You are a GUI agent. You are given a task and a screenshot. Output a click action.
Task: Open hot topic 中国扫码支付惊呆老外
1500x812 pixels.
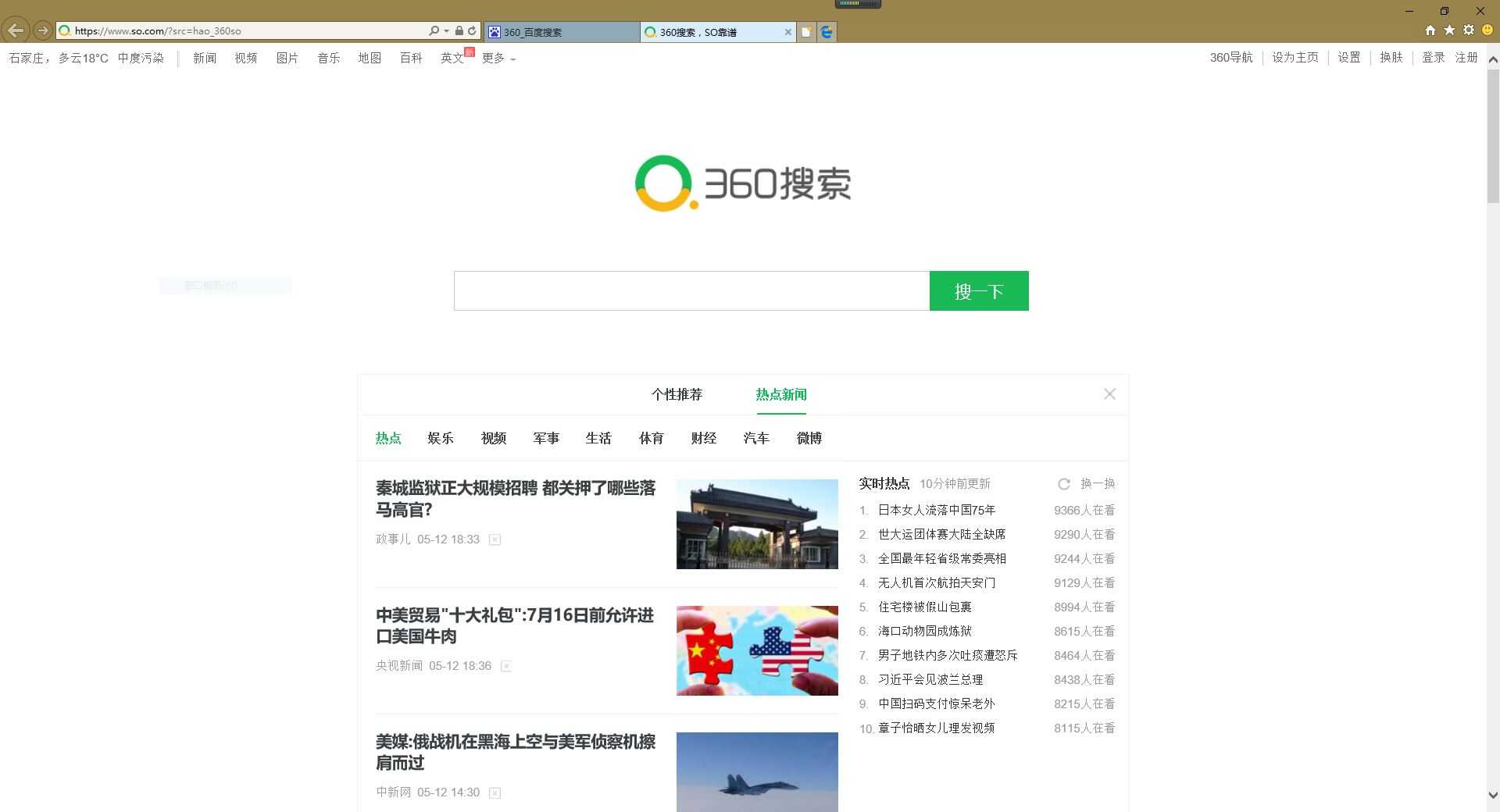tap(937, 703)
